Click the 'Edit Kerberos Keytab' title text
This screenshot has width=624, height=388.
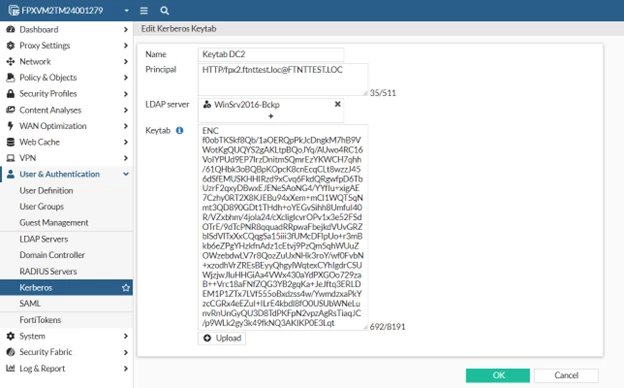[x=179, y=29]
